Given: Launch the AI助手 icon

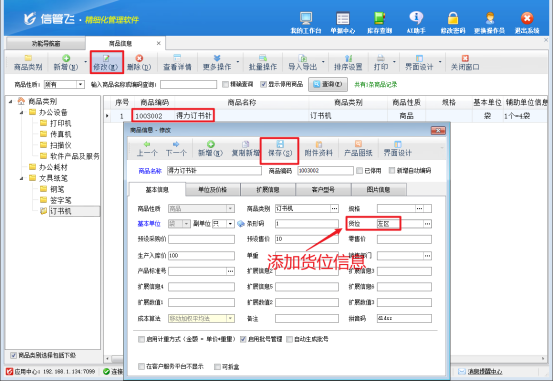Looking at the screenshot, I should (416, 23).
